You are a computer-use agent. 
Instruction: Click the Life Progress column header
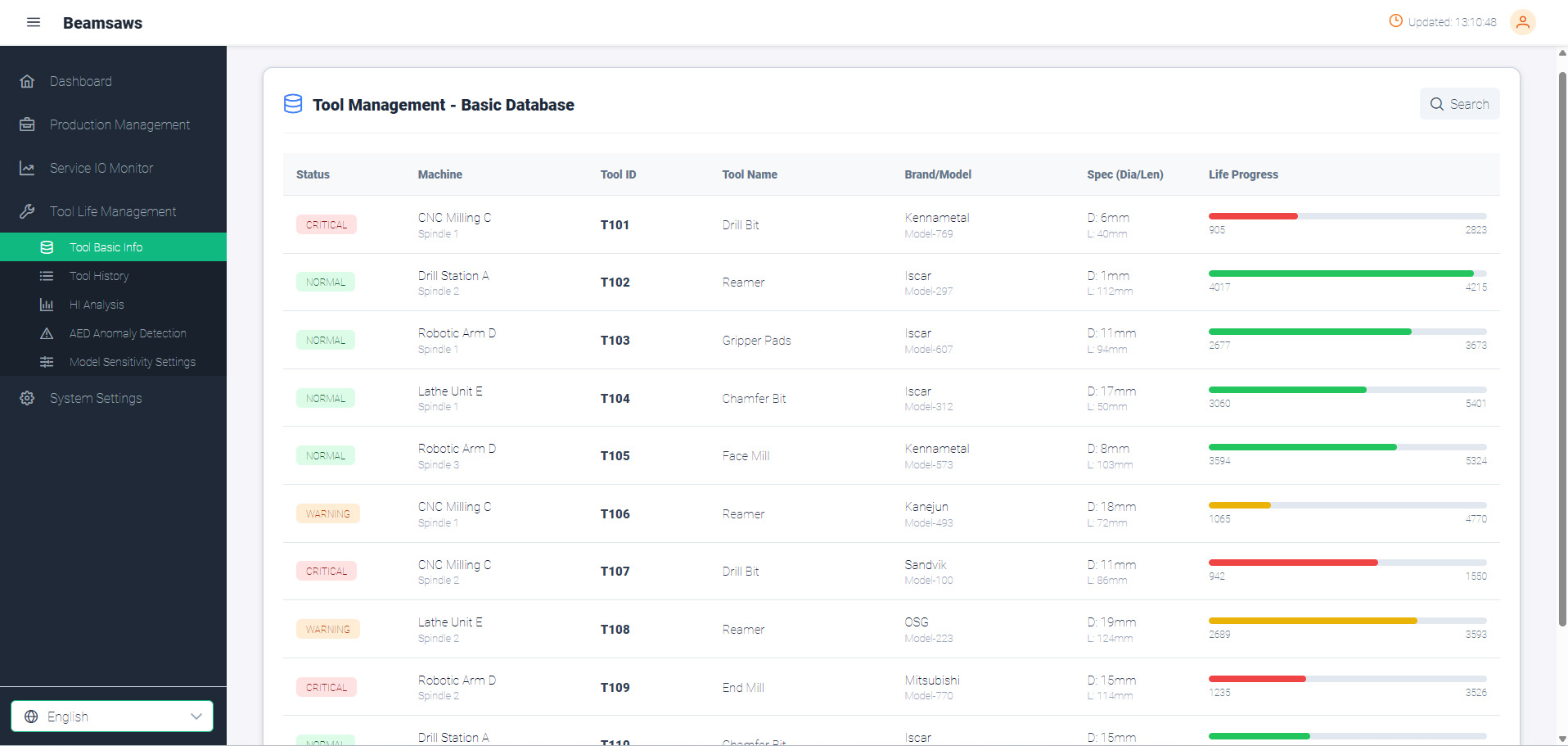pos(1243,174)
